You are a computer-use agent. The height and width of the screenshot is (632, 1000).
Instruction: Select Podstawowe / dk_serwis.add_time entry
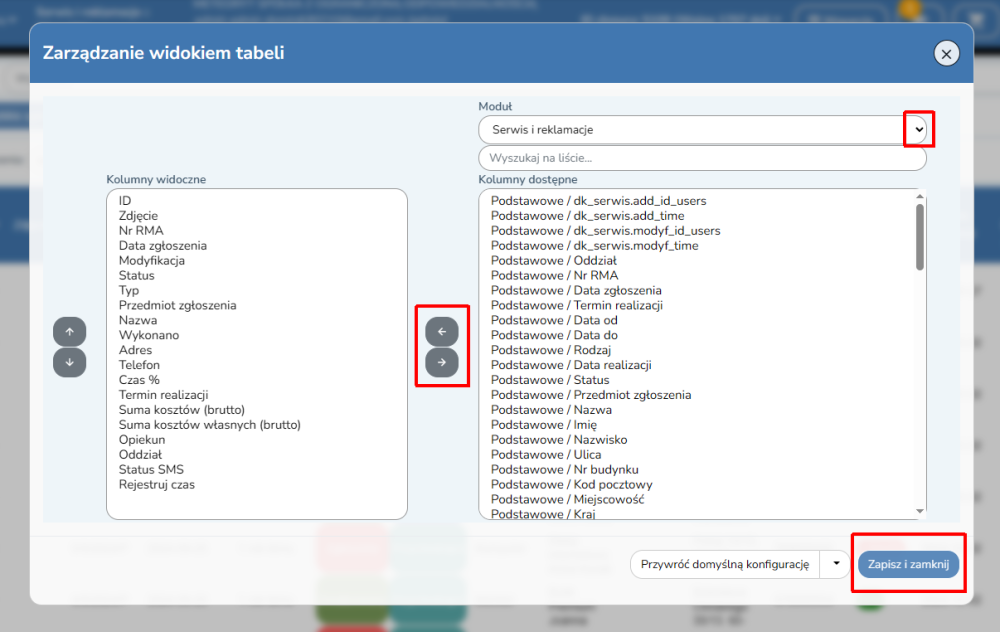[587, 216]
